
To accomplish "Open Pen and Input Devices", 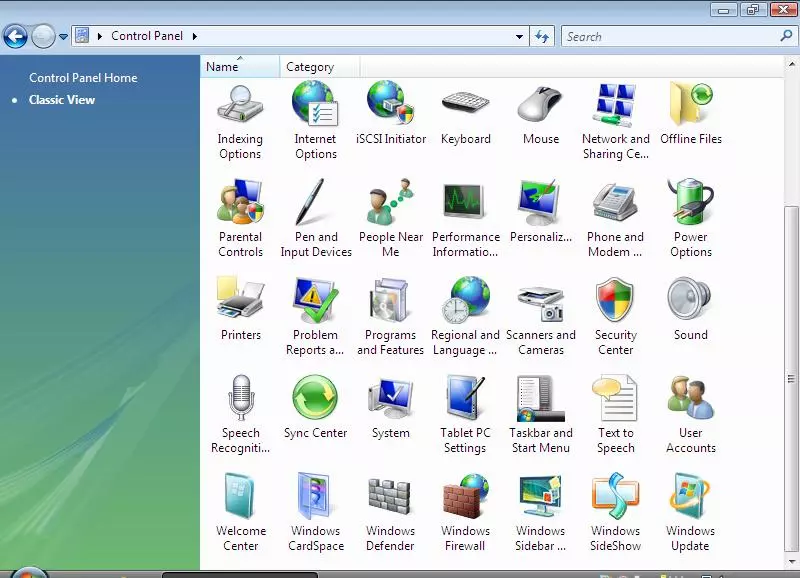I will [x=316, y=219].
